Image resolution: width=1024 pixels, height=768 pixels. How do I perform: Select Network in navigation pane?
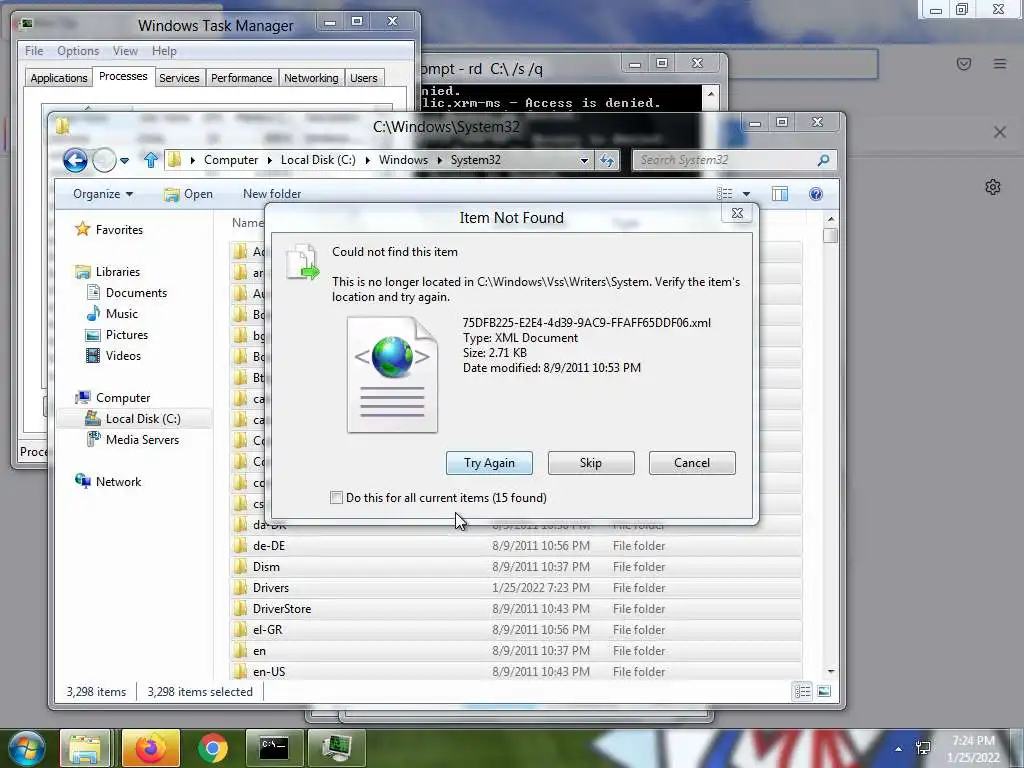[118, 481]
